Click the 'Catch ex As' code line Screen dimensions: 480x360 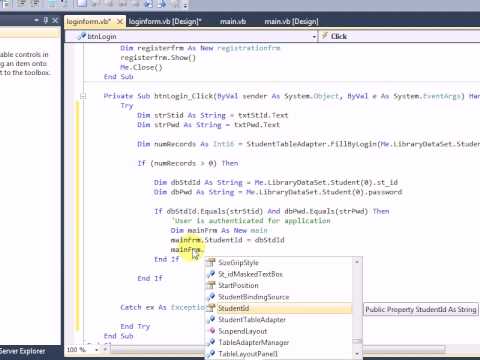pos(162,307)
